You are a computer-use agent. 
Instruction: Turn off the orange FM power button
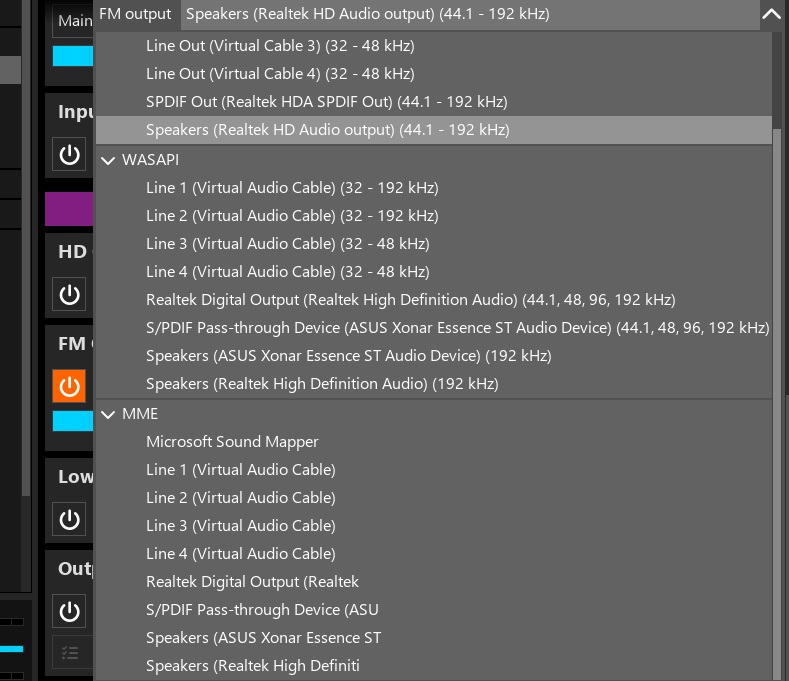click(x=69, y=387)
